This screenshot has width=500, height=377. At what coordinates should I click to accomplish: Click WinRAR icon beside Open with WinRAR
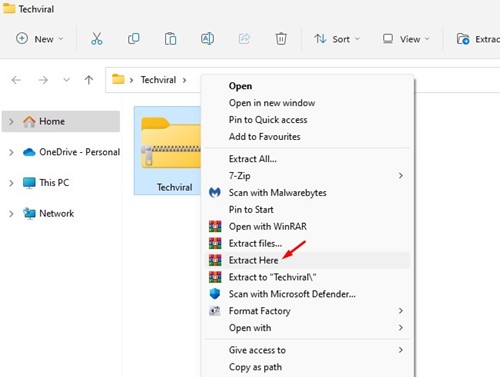coord(215,227)
